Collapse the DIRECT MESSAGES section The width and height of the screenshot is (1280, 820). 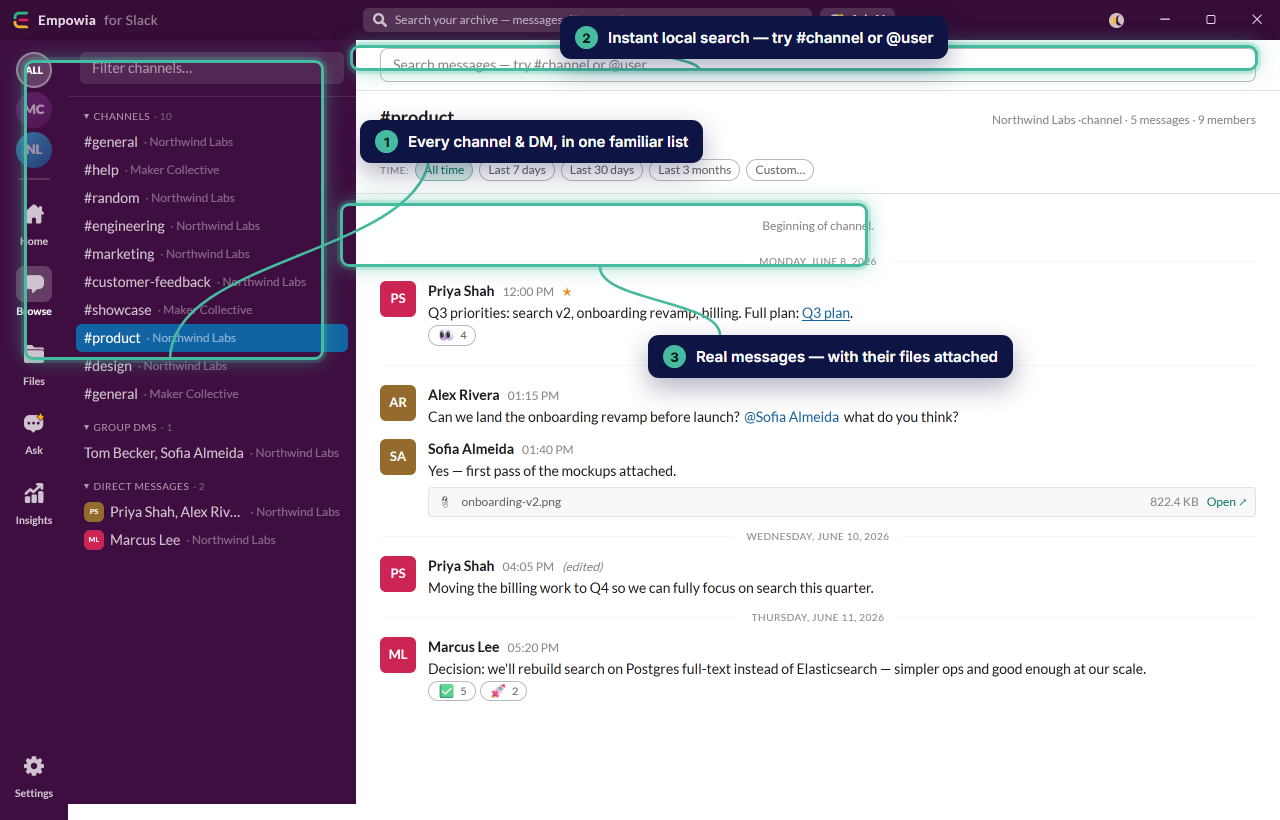(x=144, y=486)
